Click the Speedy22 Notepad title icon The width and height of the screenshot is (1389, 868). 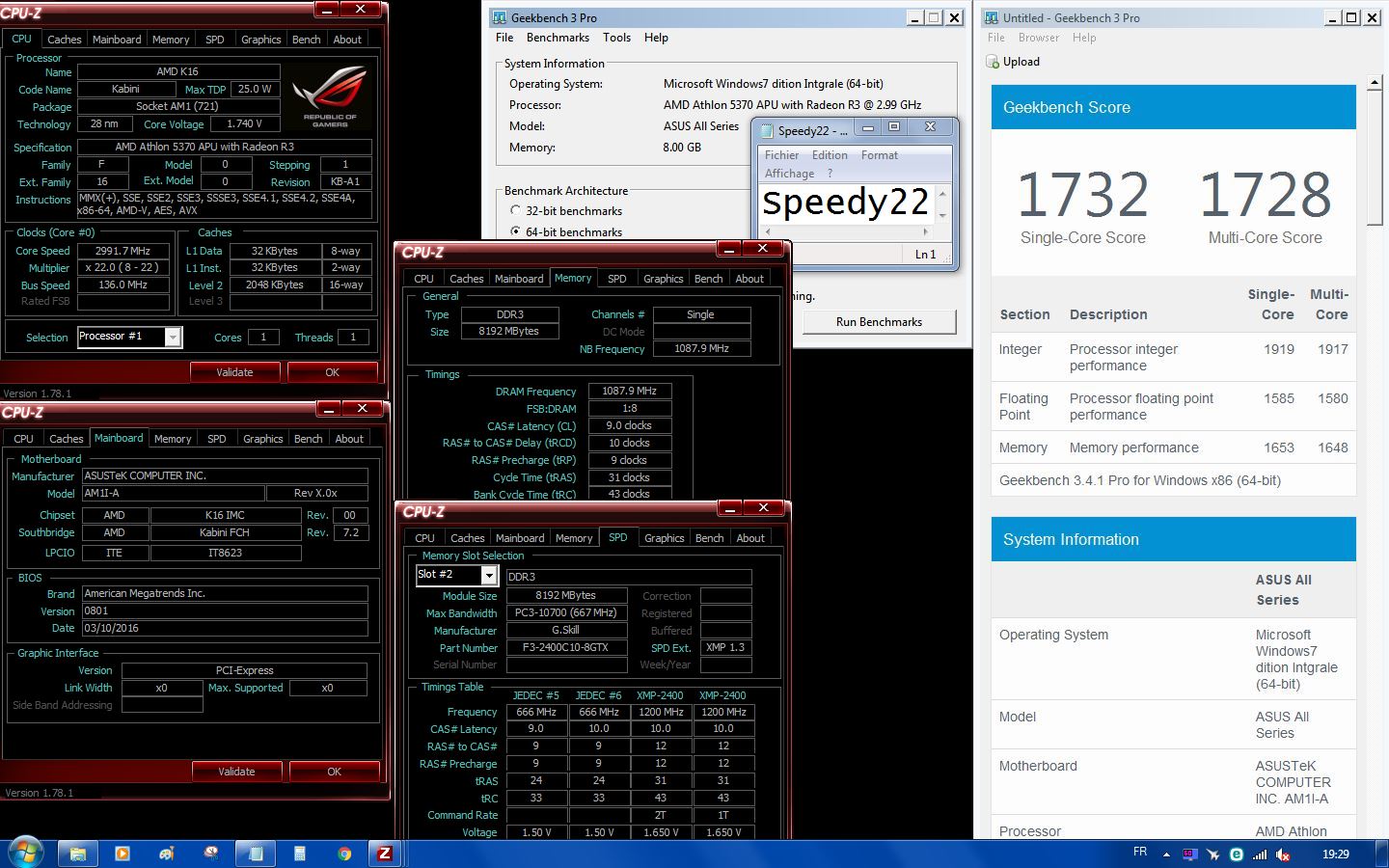coord(767,130)
